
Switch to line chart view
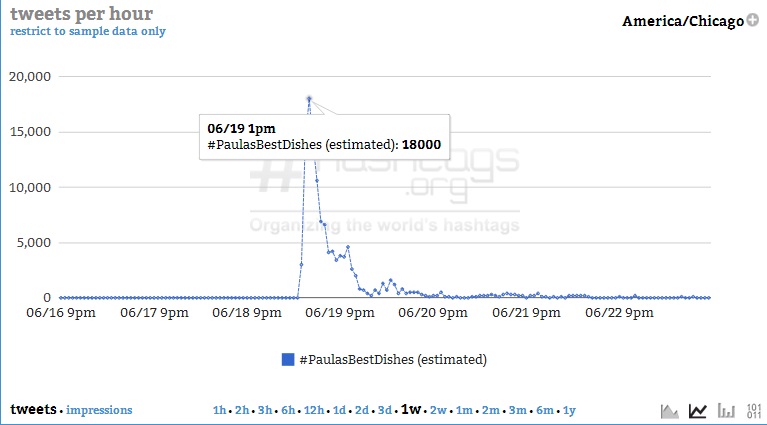click(x=699, y=410)
